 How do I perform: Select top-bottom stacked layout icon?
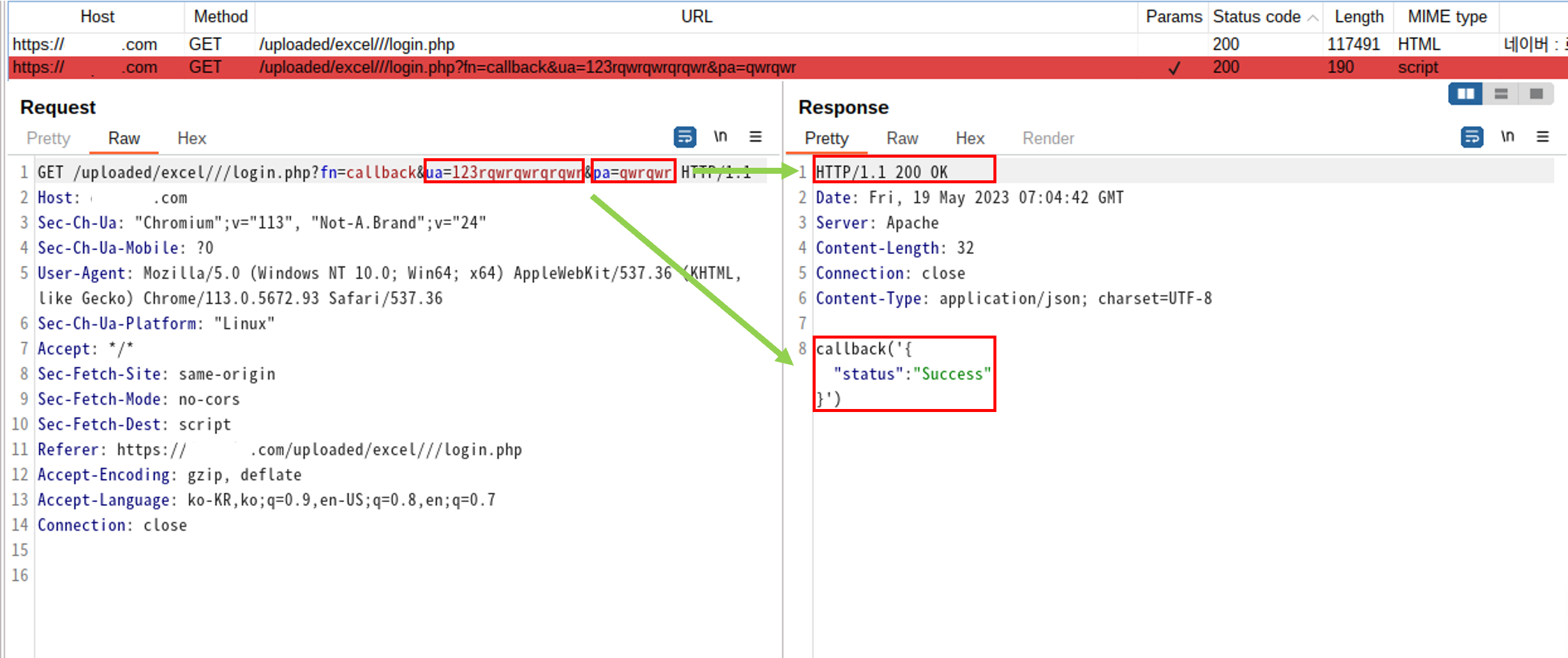pos(1501,94)
